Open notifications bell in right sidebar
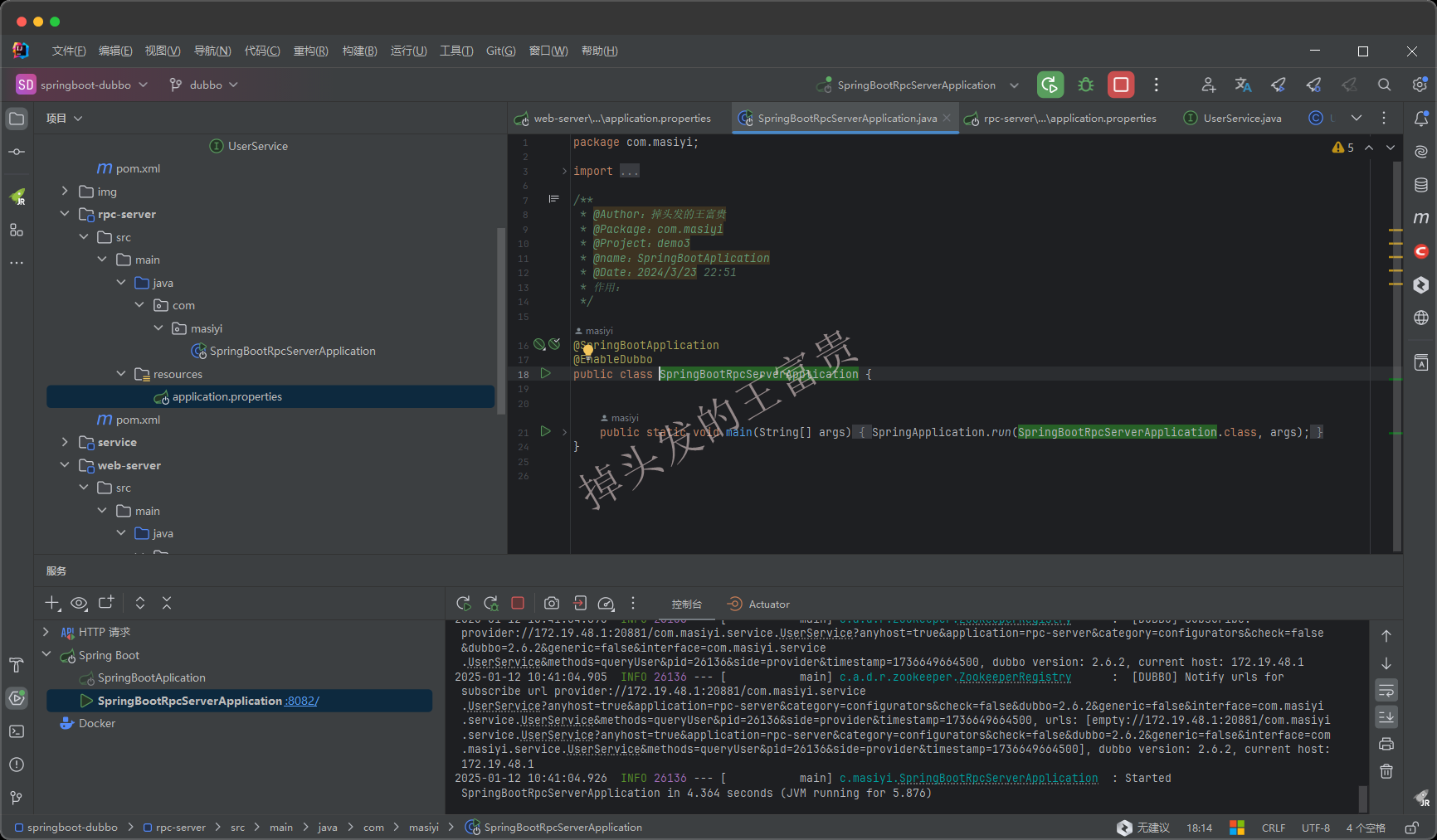Image resolution: width=1437 pixels, height=840 pixels. [x=1421, y=119]
